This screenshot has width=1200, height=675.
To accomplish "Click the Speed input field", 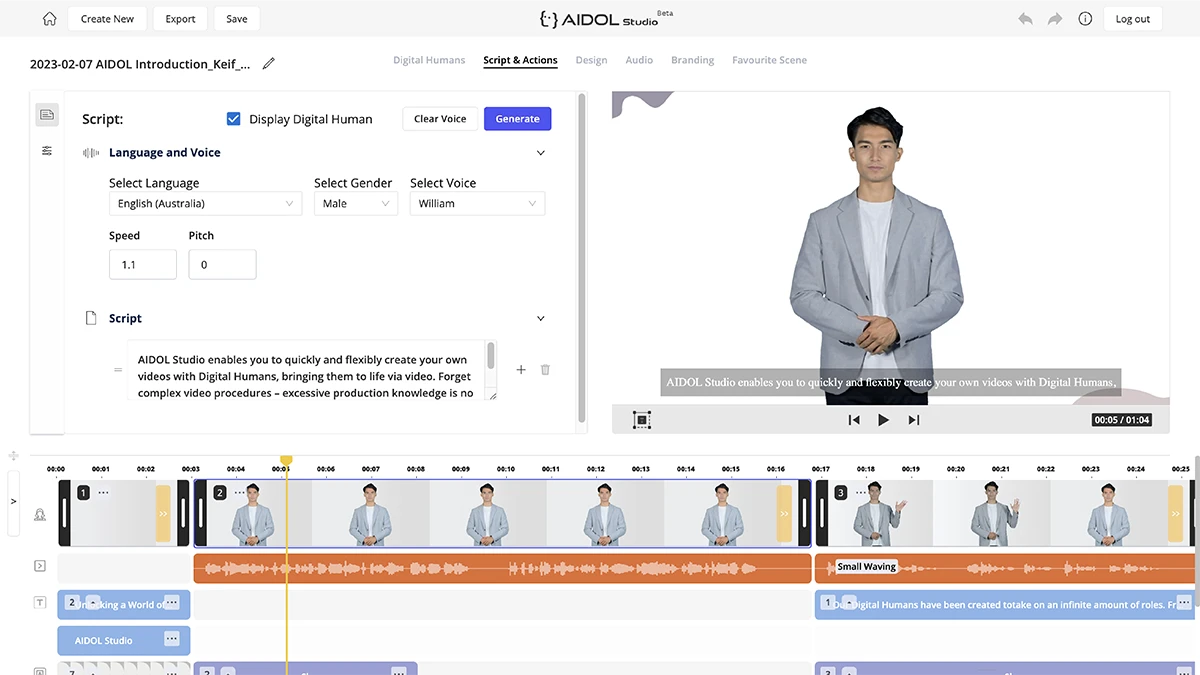I will click(x=143, y=265).
